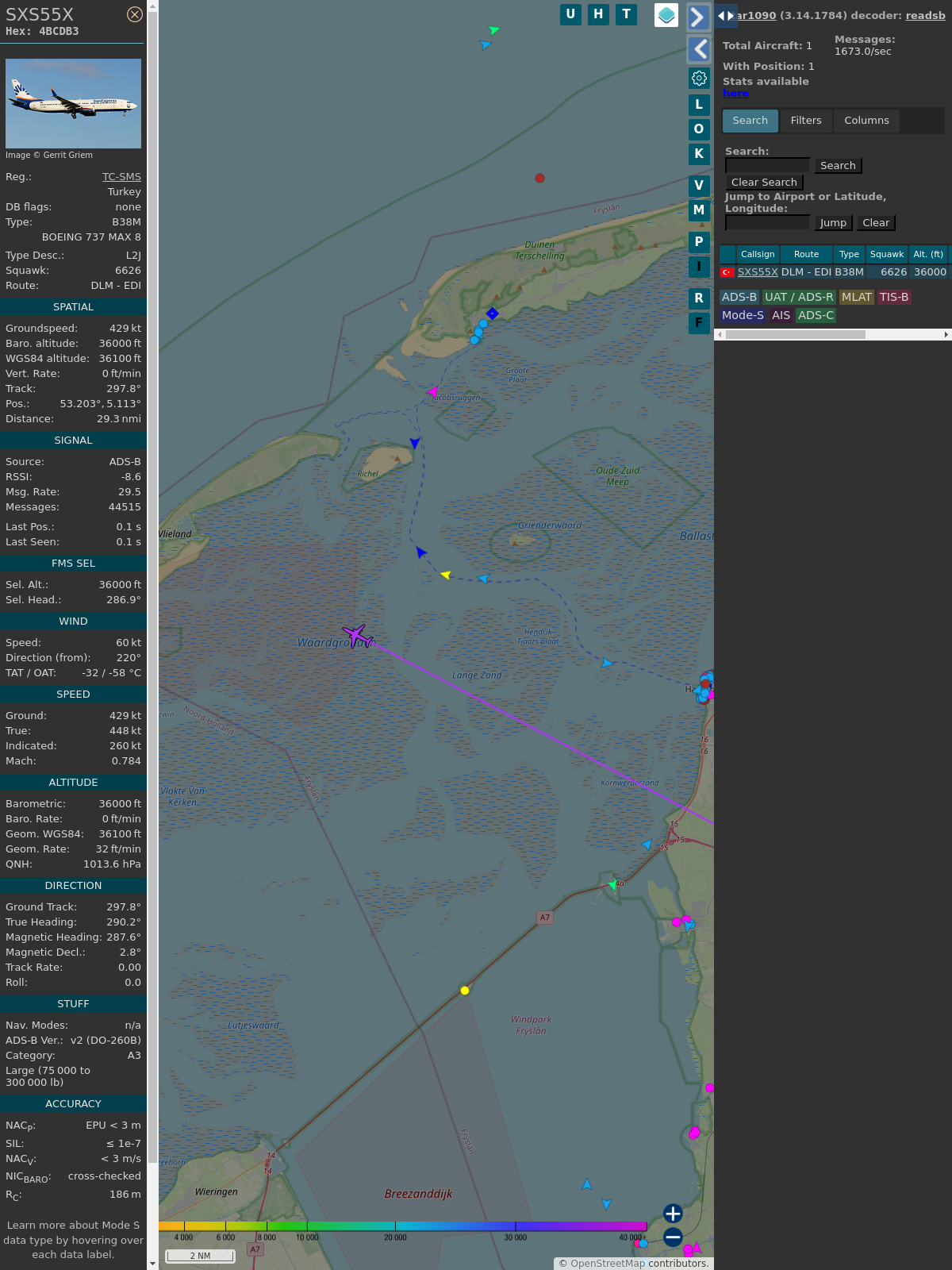Toggle the O map option button
The width and height of the screenshot is (952, 1270).
[x=699, y=129]
